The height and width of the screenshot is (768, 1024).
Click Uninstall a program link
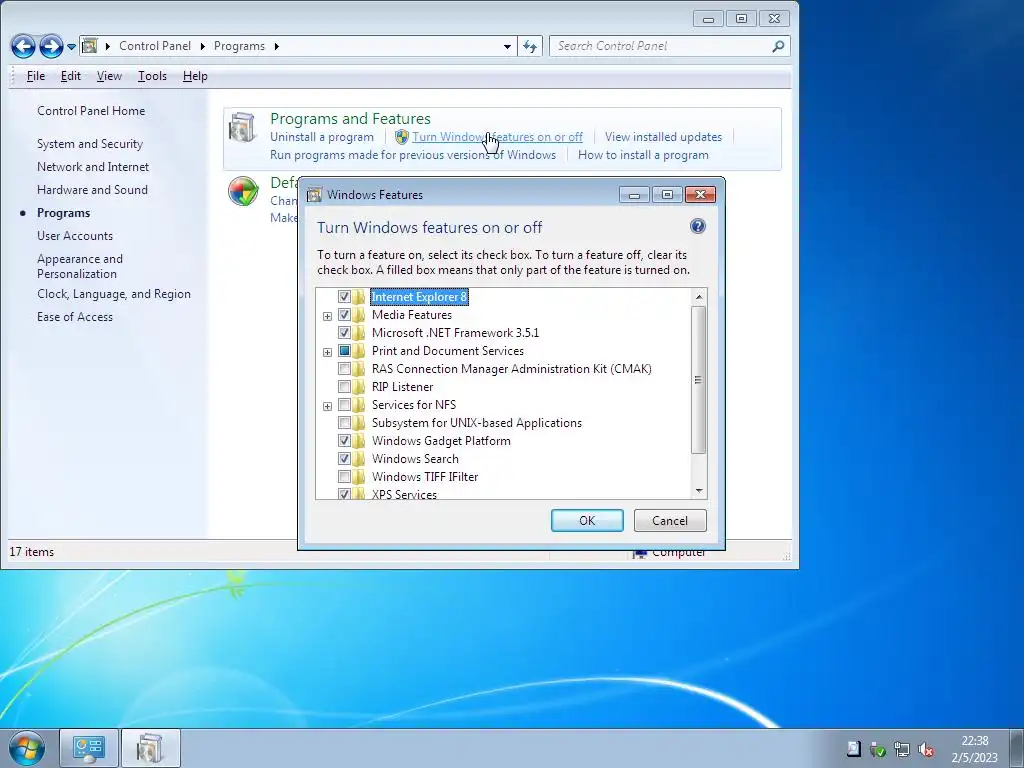322,137
